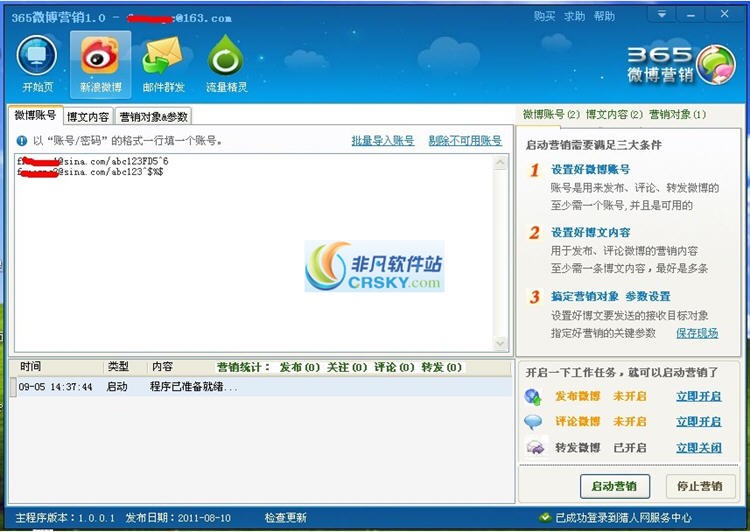The width and height of the screenshot is (750, 532).
Task: Click the 发布 (0) statistic
Action: point(299,367)
